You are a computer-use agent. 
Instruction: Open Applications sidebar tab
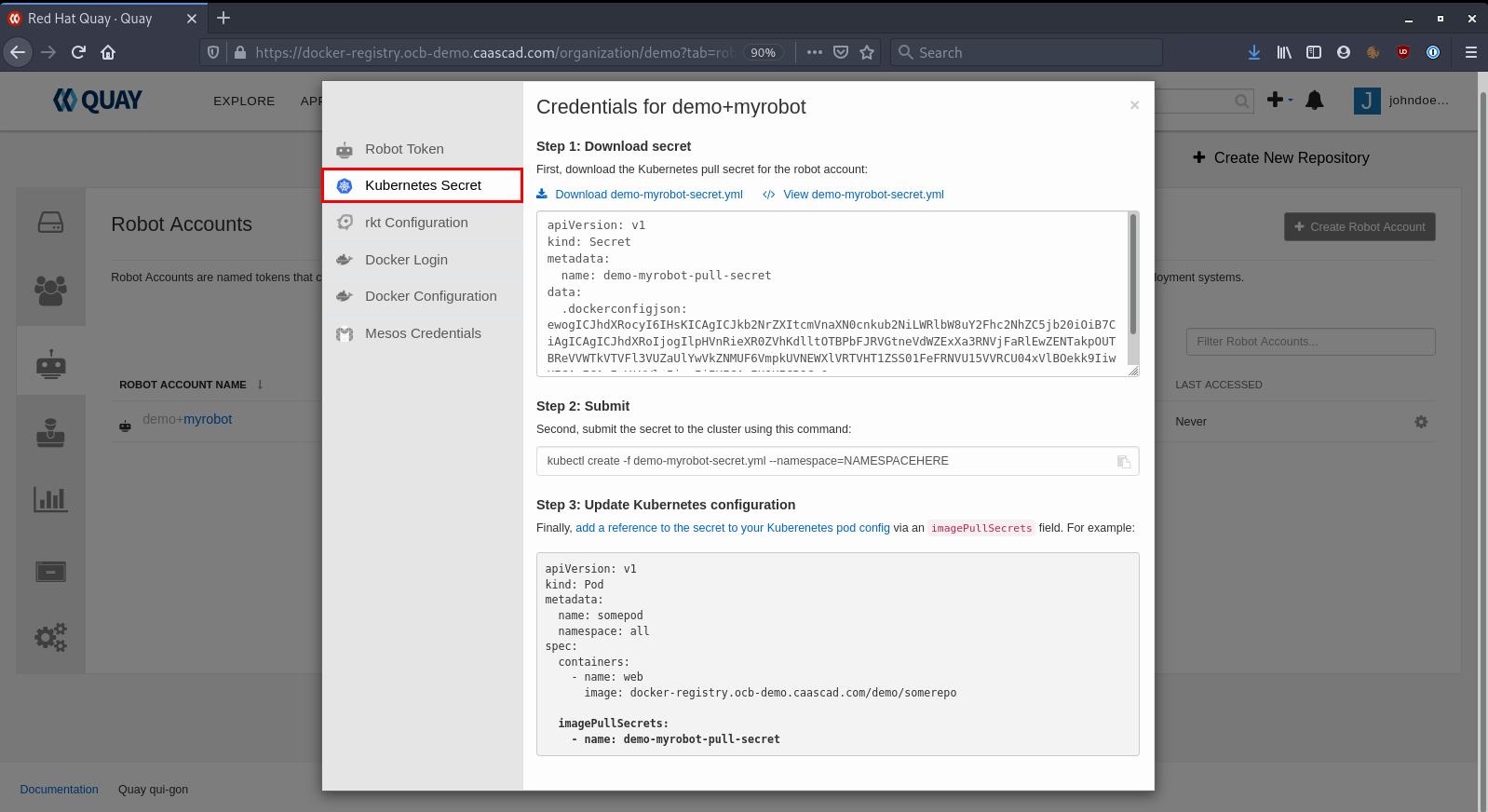[x=50, y=571]
